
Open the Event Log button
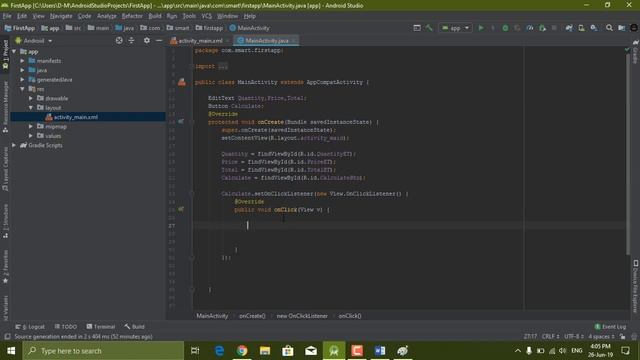click(x=610, y=327)
